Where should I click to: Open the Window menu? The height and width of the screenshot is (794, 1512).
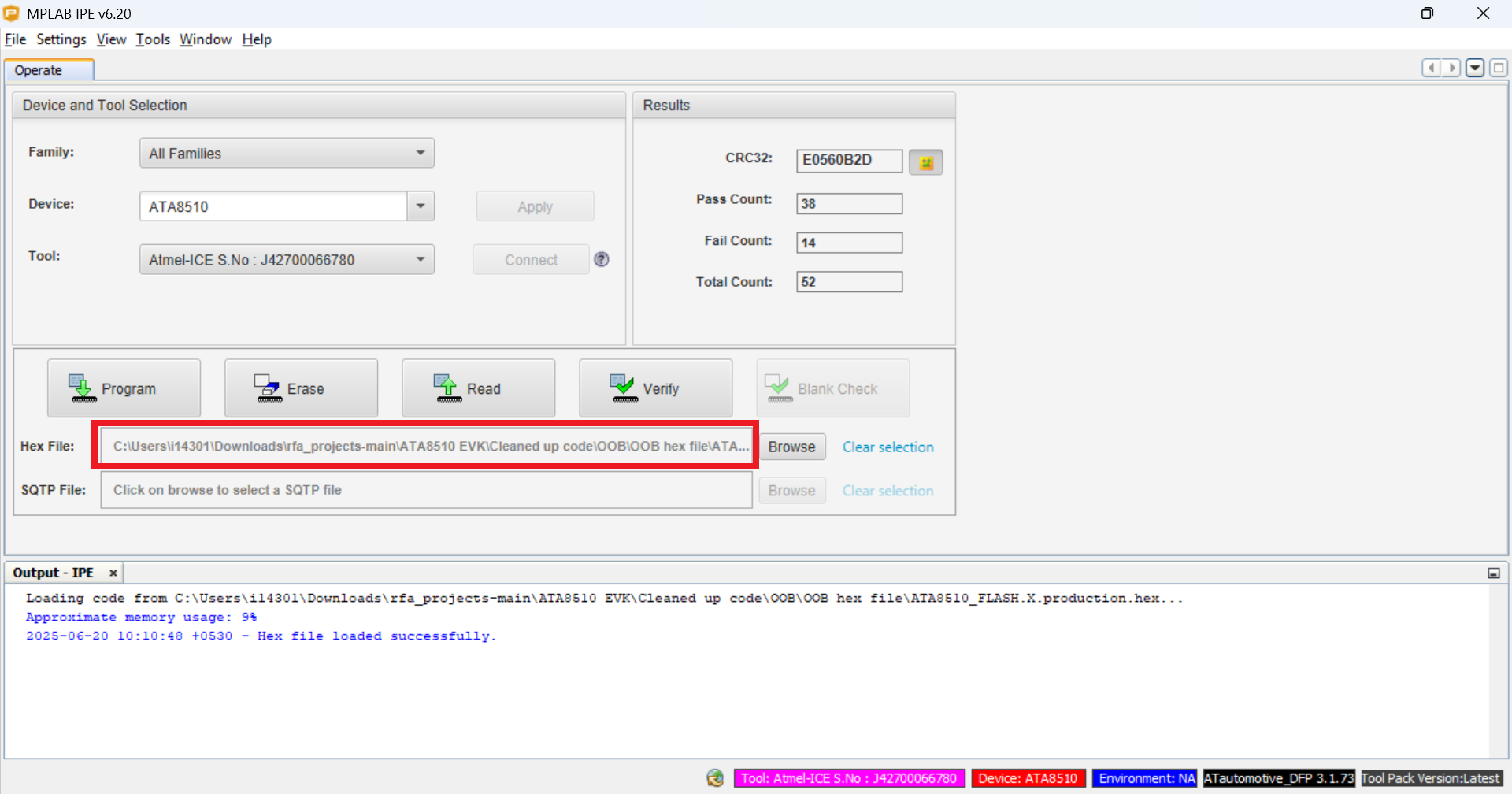(x=206, y=39)
